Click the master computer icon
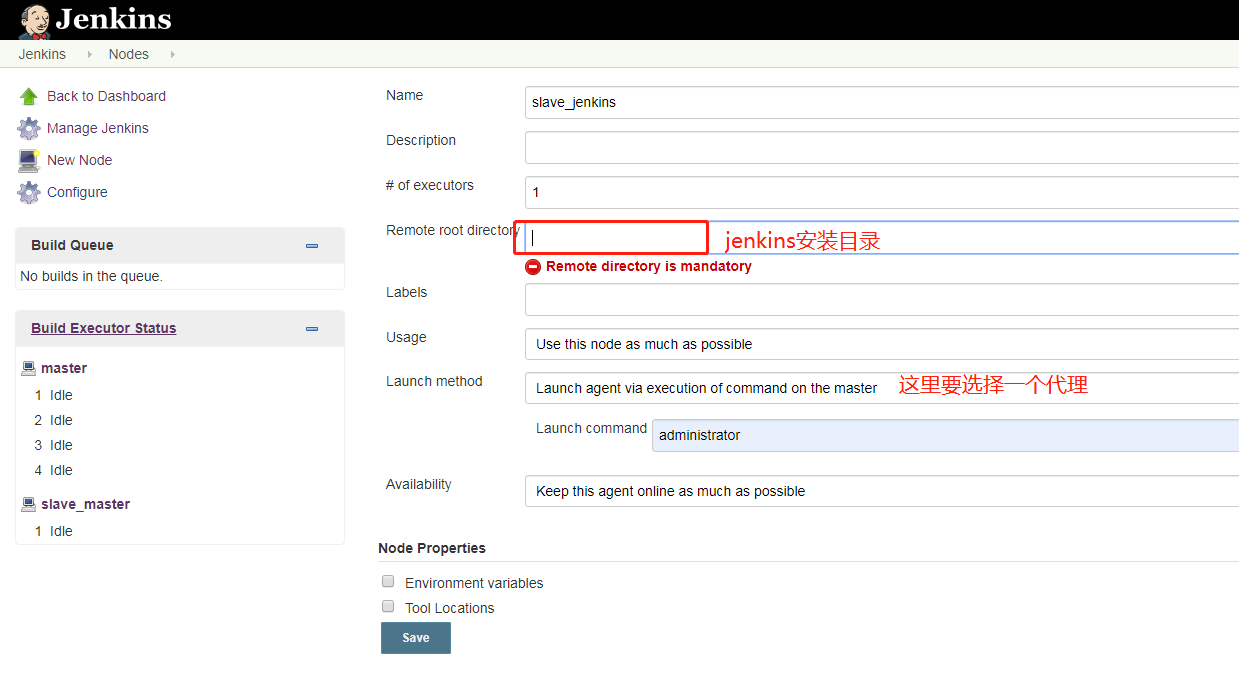Viewport: 1239px width, 673px height. (28, 367)
